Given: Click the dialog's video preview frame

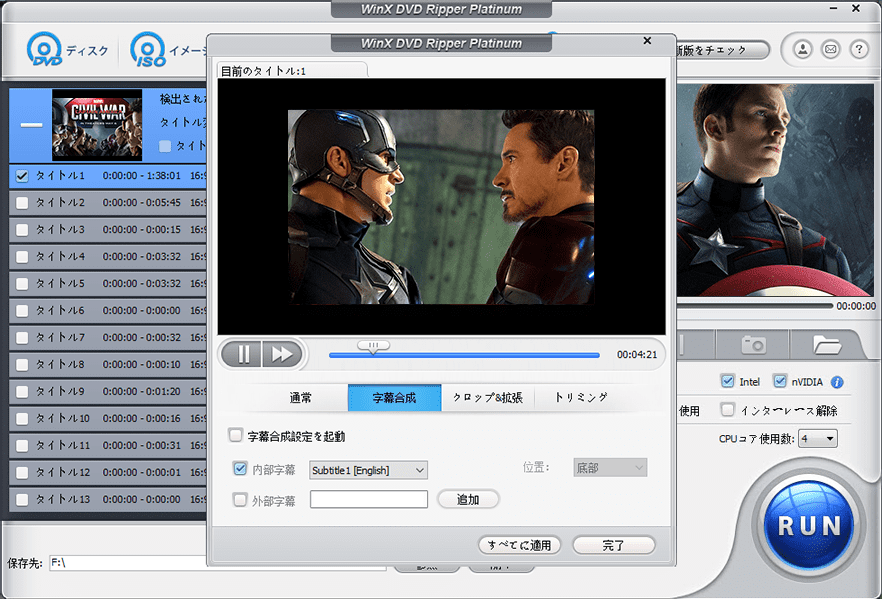Looking at the screenshot, I should click(x=442, y=206).
